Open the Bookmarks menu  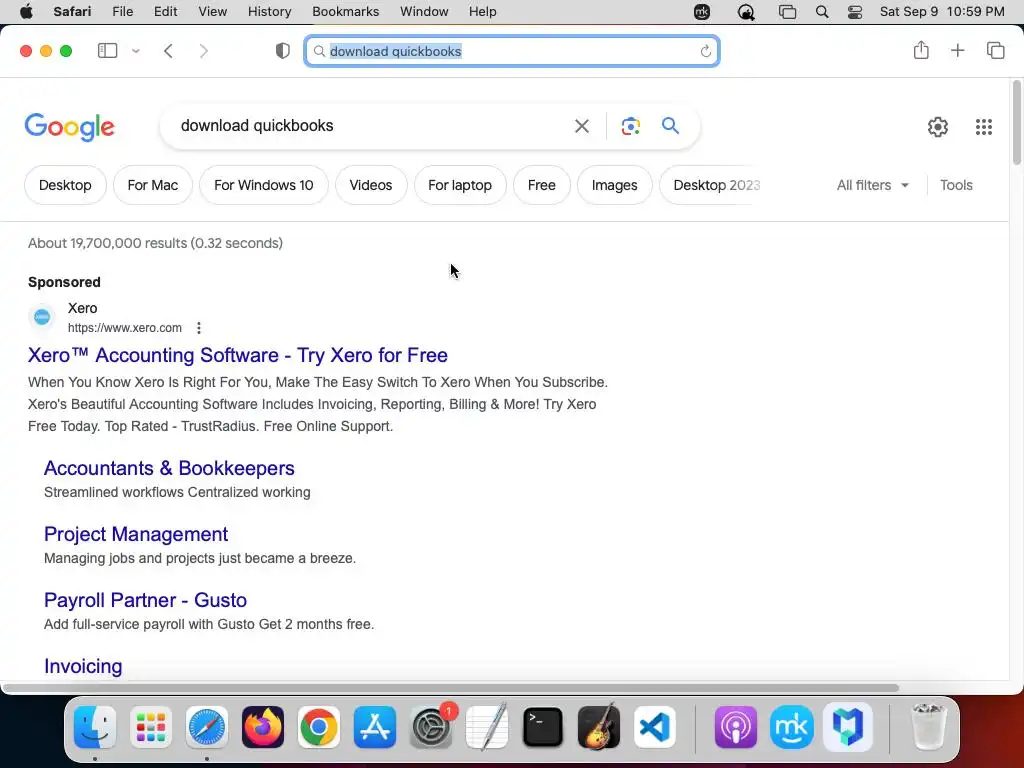345,12
